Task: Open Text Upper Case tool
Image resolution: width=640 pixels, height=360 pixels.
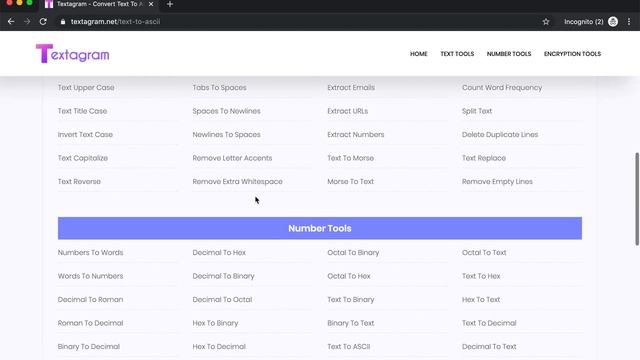Action: coord(86,87)
